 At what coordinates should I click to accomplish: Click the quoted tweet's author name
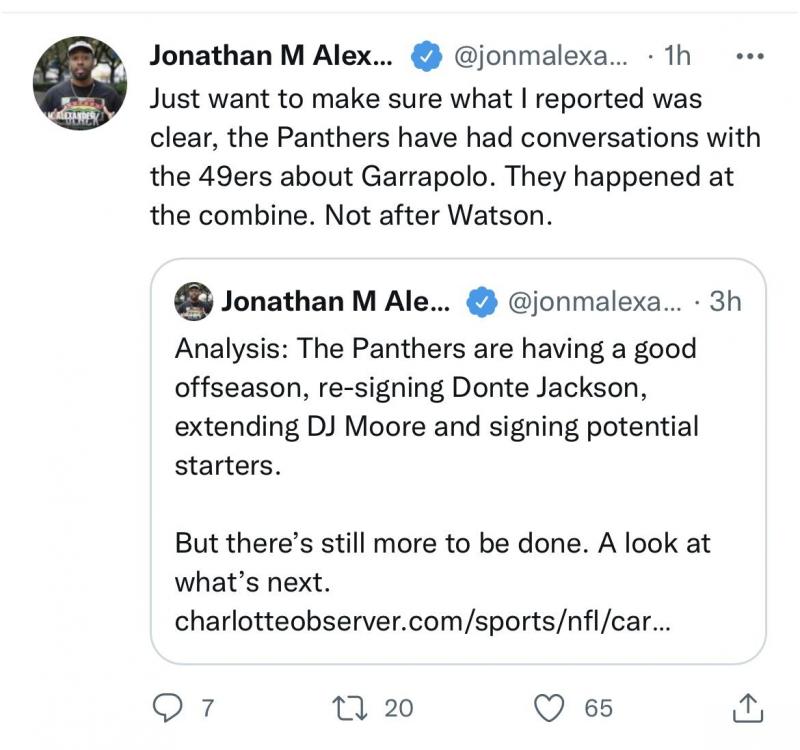[x=336, y=301]
